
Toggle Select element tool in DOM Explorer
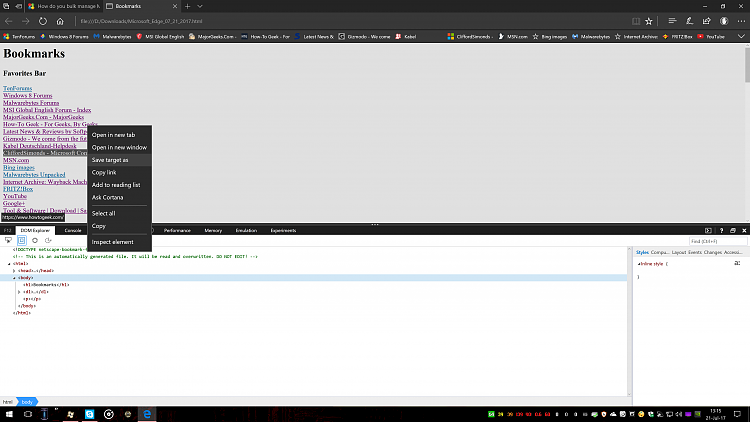(8, 241)
